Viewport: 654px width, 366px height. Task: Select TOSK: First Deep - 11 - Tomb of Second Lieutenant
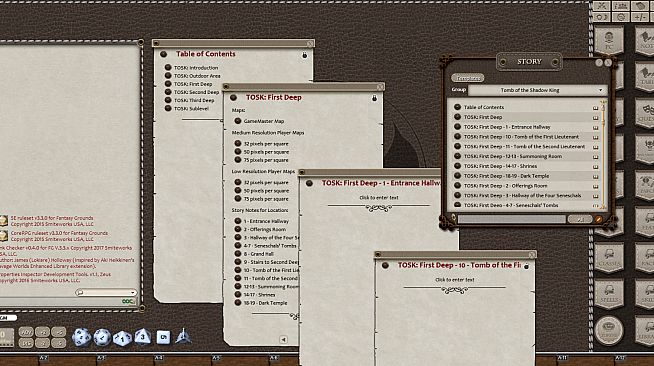click(x=524, y=146)
